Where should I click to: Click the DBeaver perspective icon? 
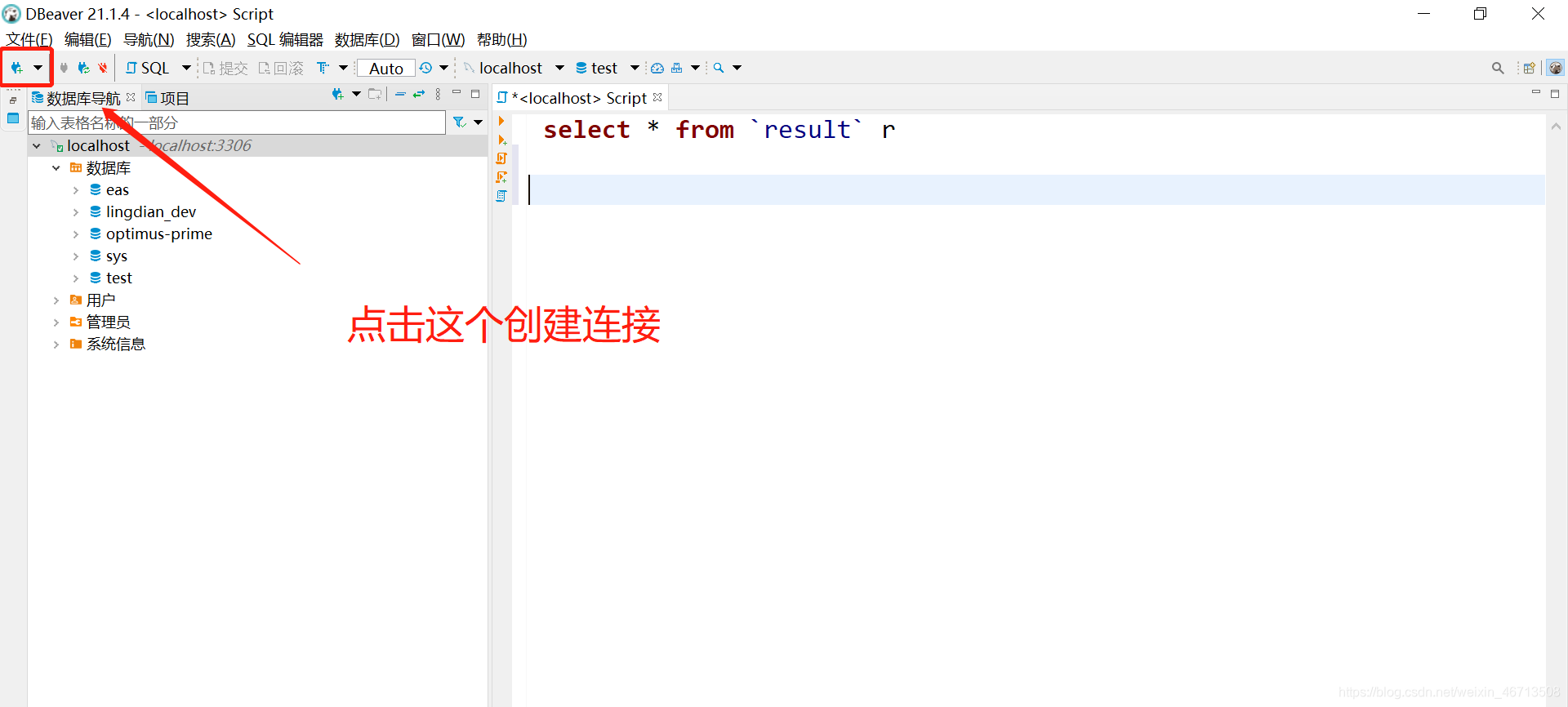point(1556,68)
